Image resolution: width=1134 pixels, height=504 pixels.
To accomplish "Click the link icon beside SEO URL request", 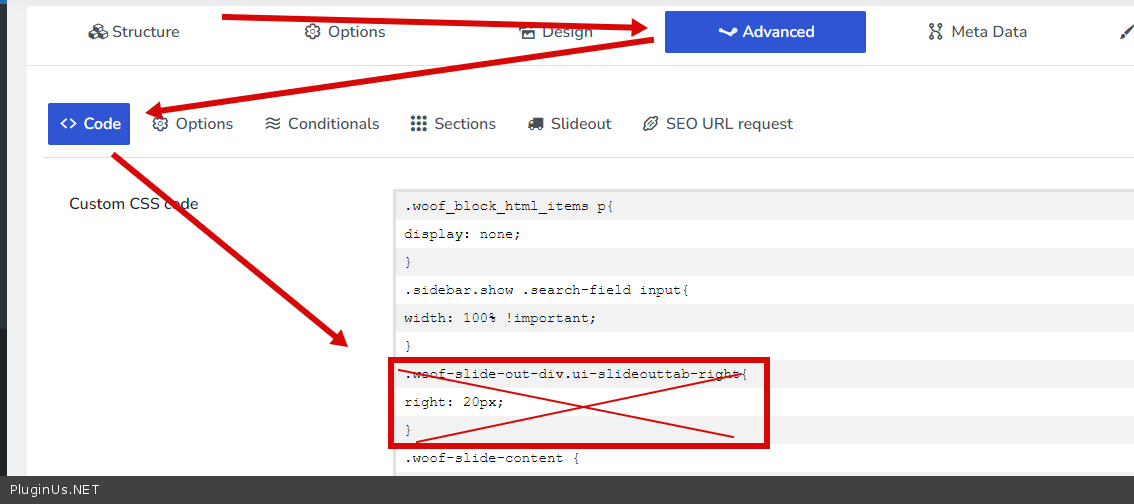I will point(650,124).
